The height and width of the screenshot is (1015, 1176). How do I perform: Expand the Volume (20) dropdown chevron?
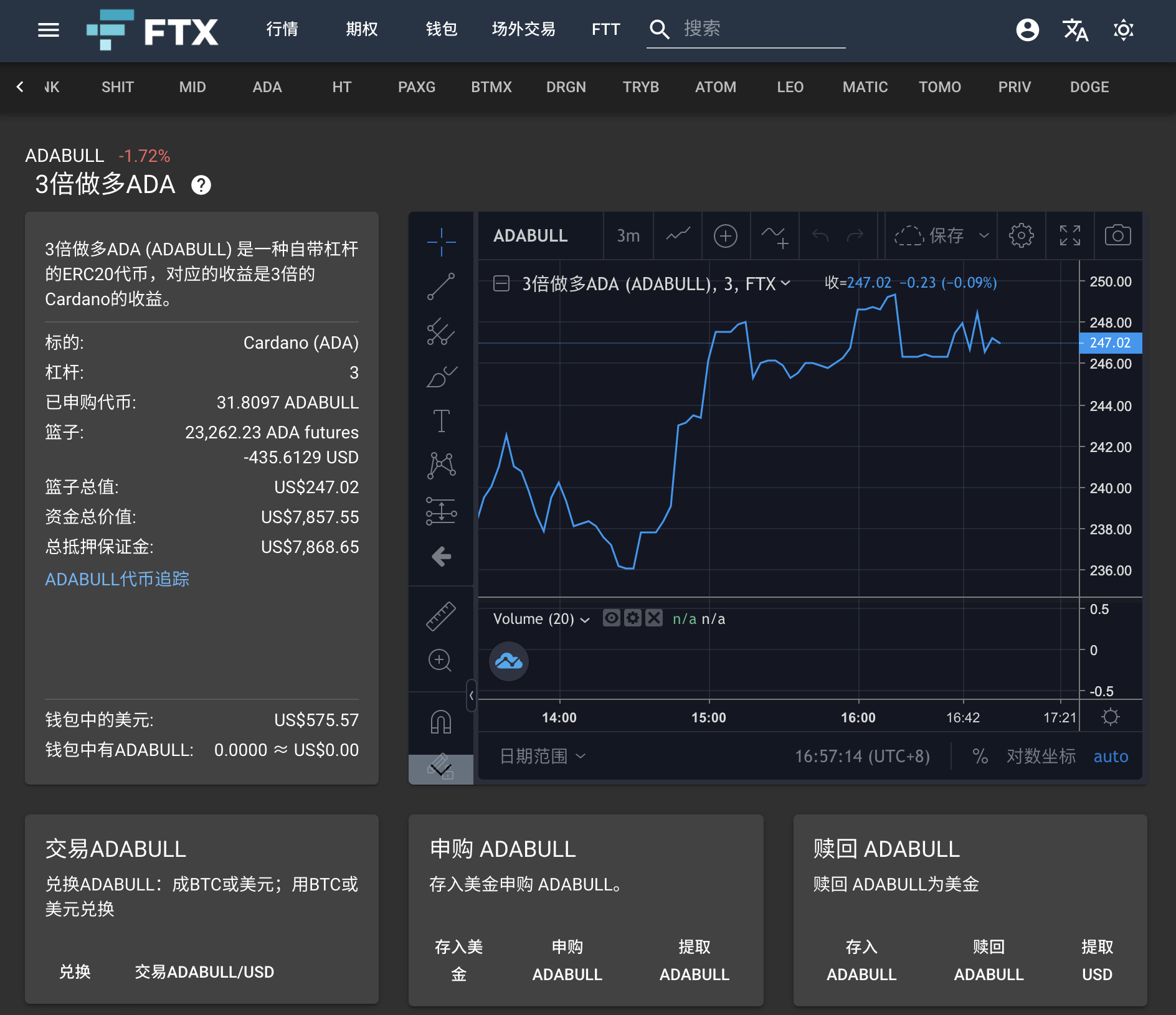(x=585, y=620)
